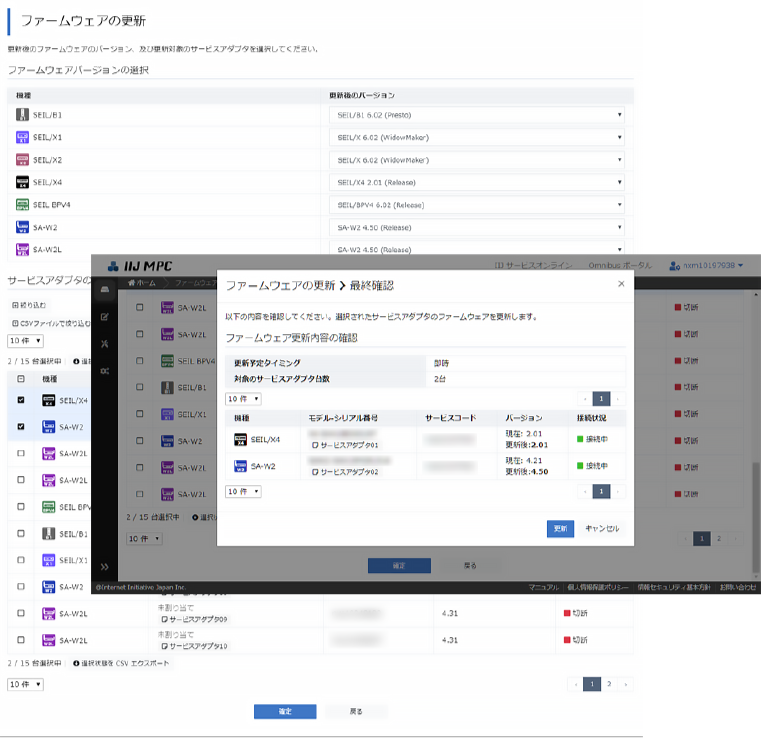Open the SEIL/X4 2.01 (Release) version dropdown
The image size is (761, 738).
tap(479, 182)
